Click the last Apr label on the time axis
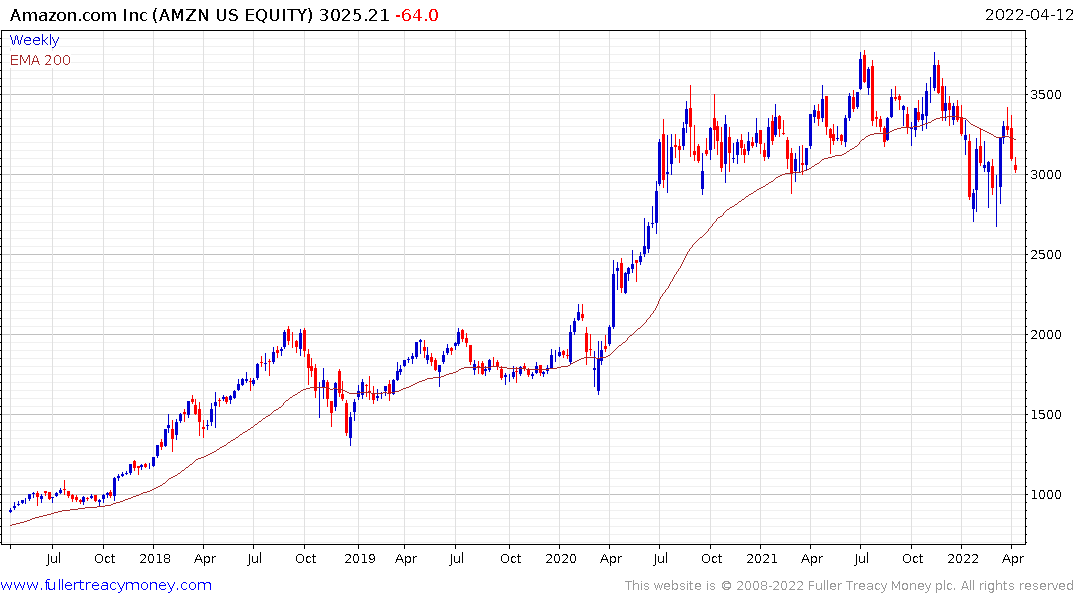The width and height of the screenshot is (1075, 600). click(x=1013, y=559)
